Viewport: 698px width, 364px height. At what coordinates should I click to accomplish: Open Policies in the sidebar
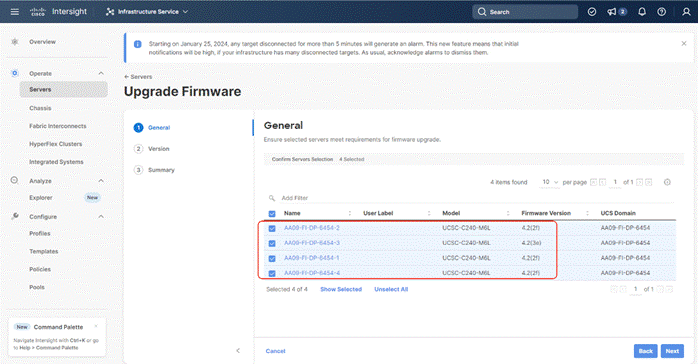pos(40,269)
